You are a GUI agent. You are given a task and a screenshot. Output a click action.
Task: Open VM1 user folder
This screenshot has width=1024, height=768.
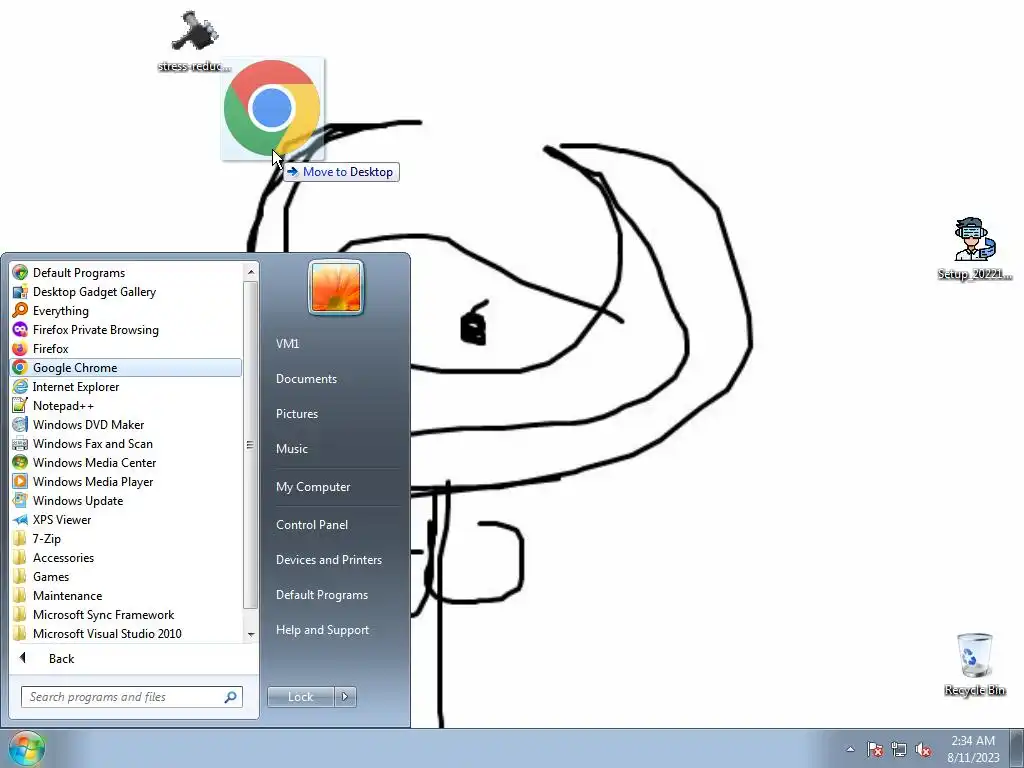287,344
